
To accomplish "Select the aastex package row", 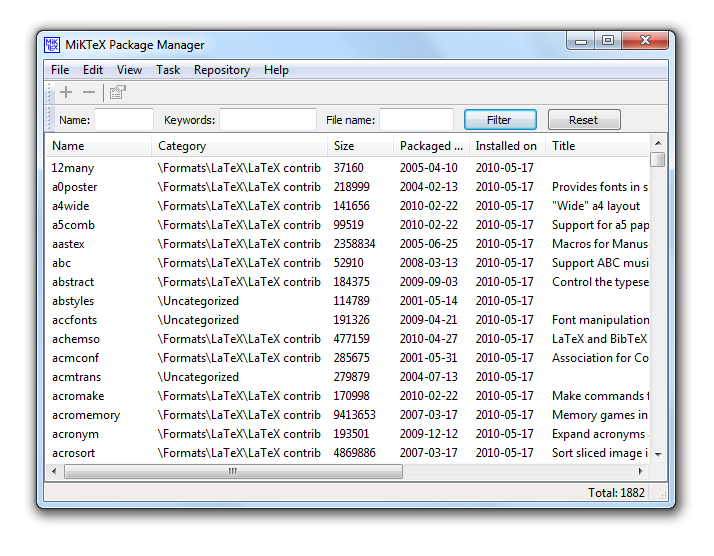I will click(x=347, y=244).
